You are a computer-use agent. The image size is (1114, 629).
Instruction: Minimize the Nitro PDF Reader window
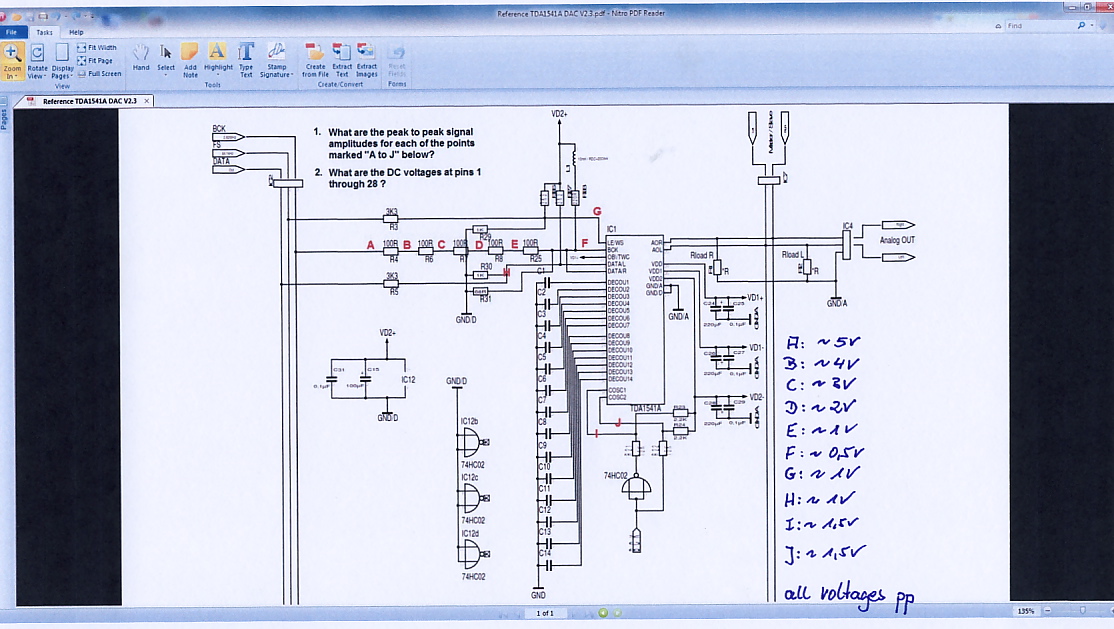coord(1072,8)
